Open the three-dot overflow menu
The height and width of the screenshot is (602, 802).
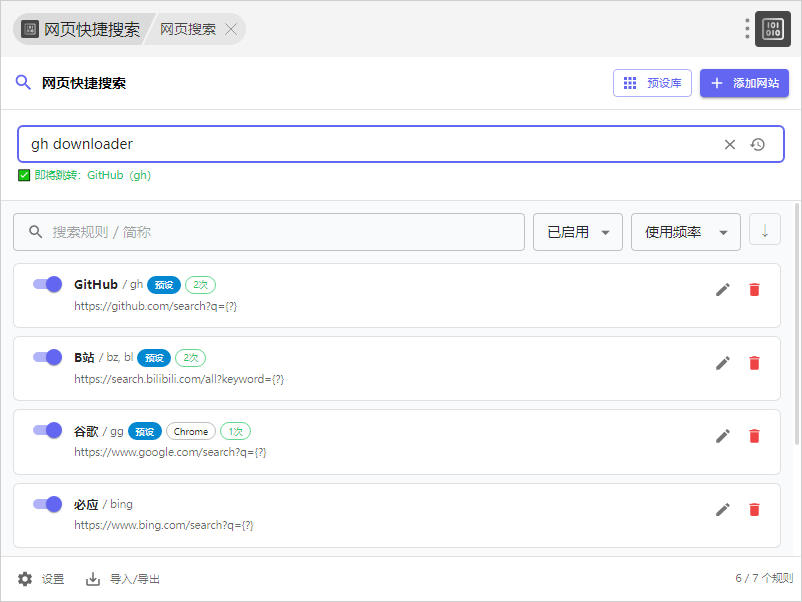[x=747, y=28]
